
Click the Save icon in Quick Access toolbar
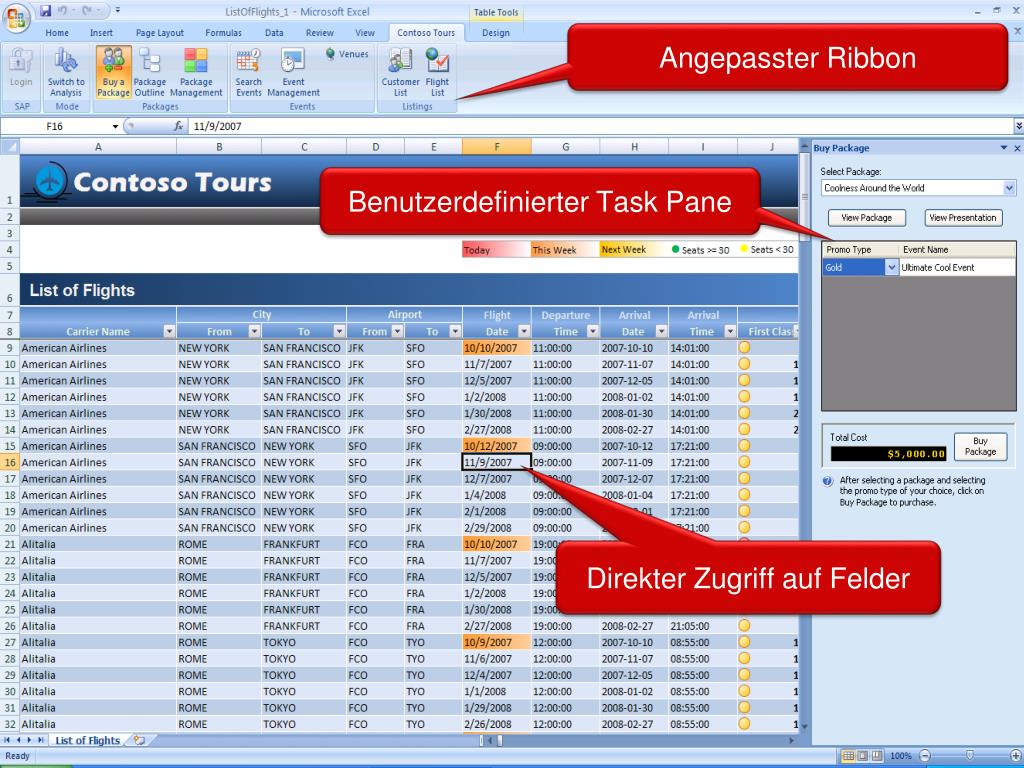pyautogui.click(x=45, y=11)
